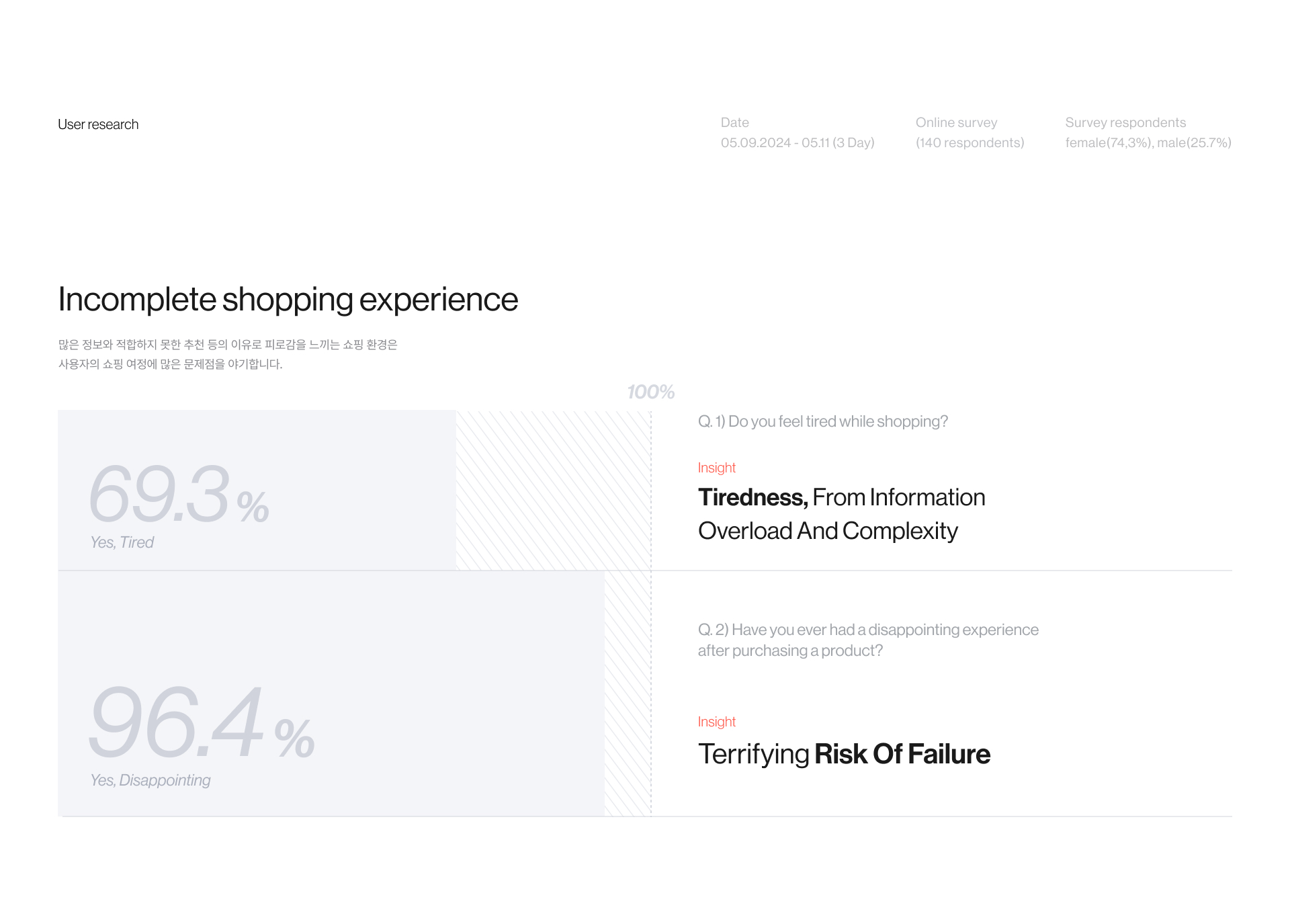Click female/male respondents percentage text

point(1148,142)
